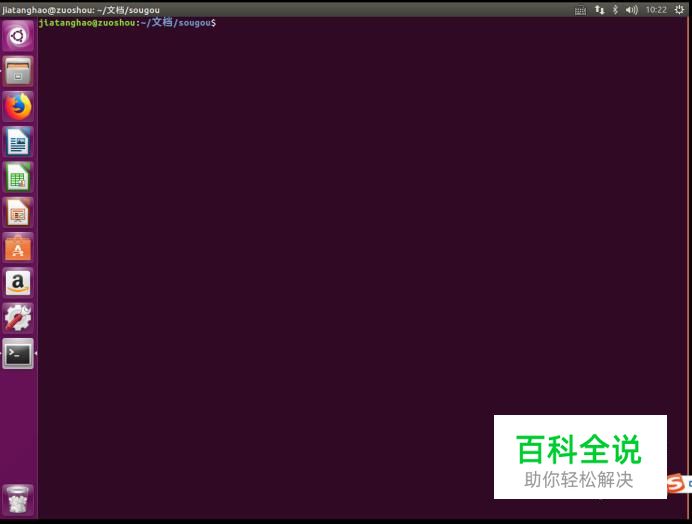Open the sound volume indicator
Image resolution: width=692 pixels, height=524 pixels.
(632, 10)
